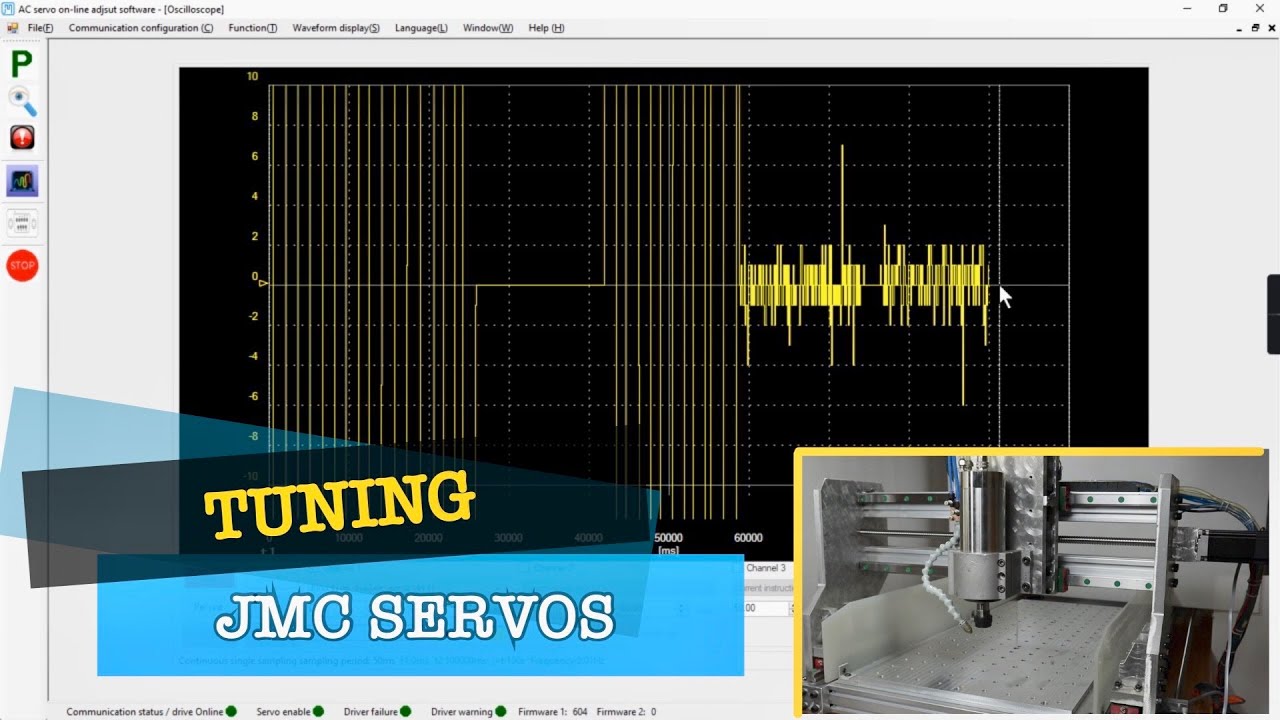Click the "10" label on vertical axis
The height and width of the screenshot is (720, 1280).
click(252, 76)
